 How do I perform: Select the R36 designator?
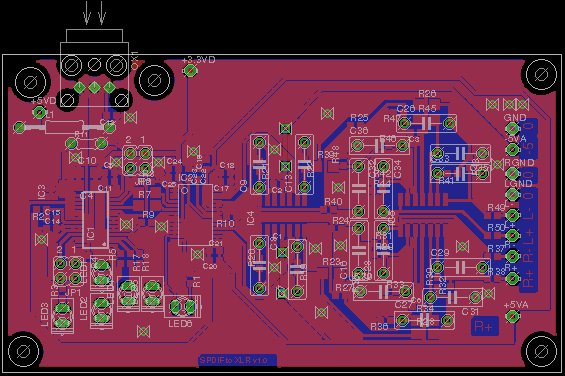[379, 327]
